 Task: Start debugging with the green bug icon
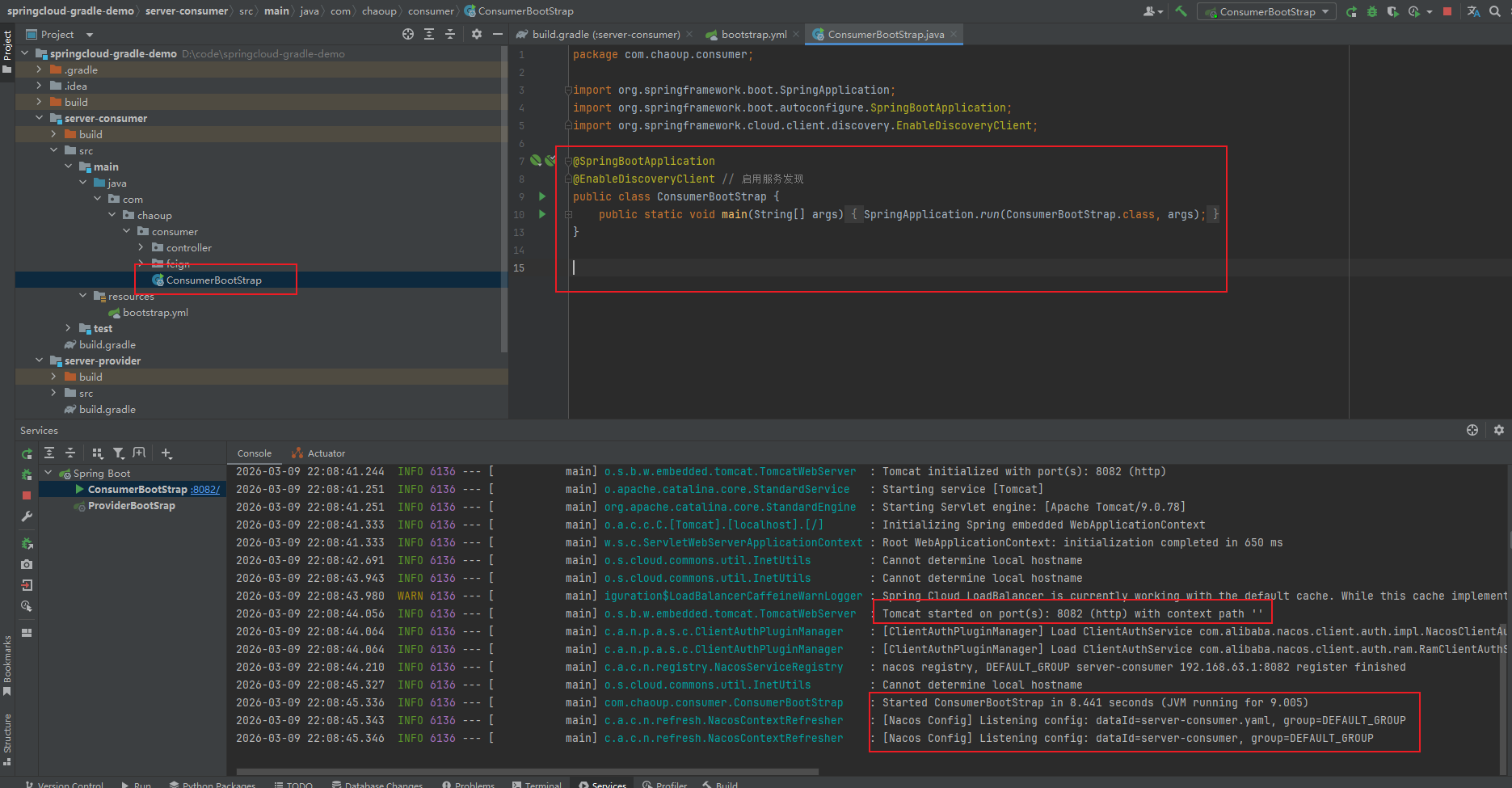pyautogui.click(x=1372, y=11)
